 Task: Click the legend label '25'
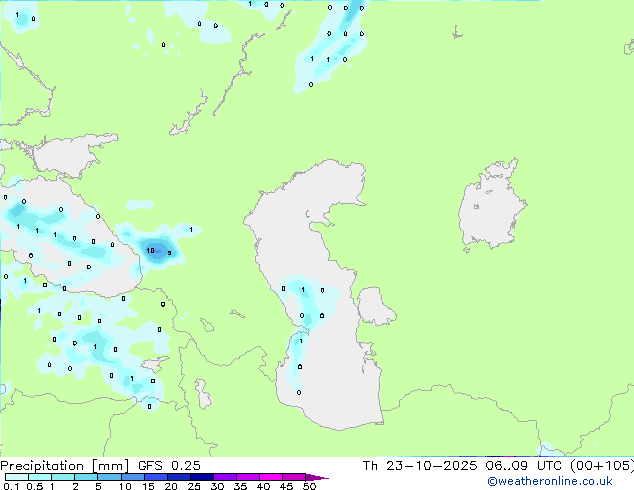point(194,486)
